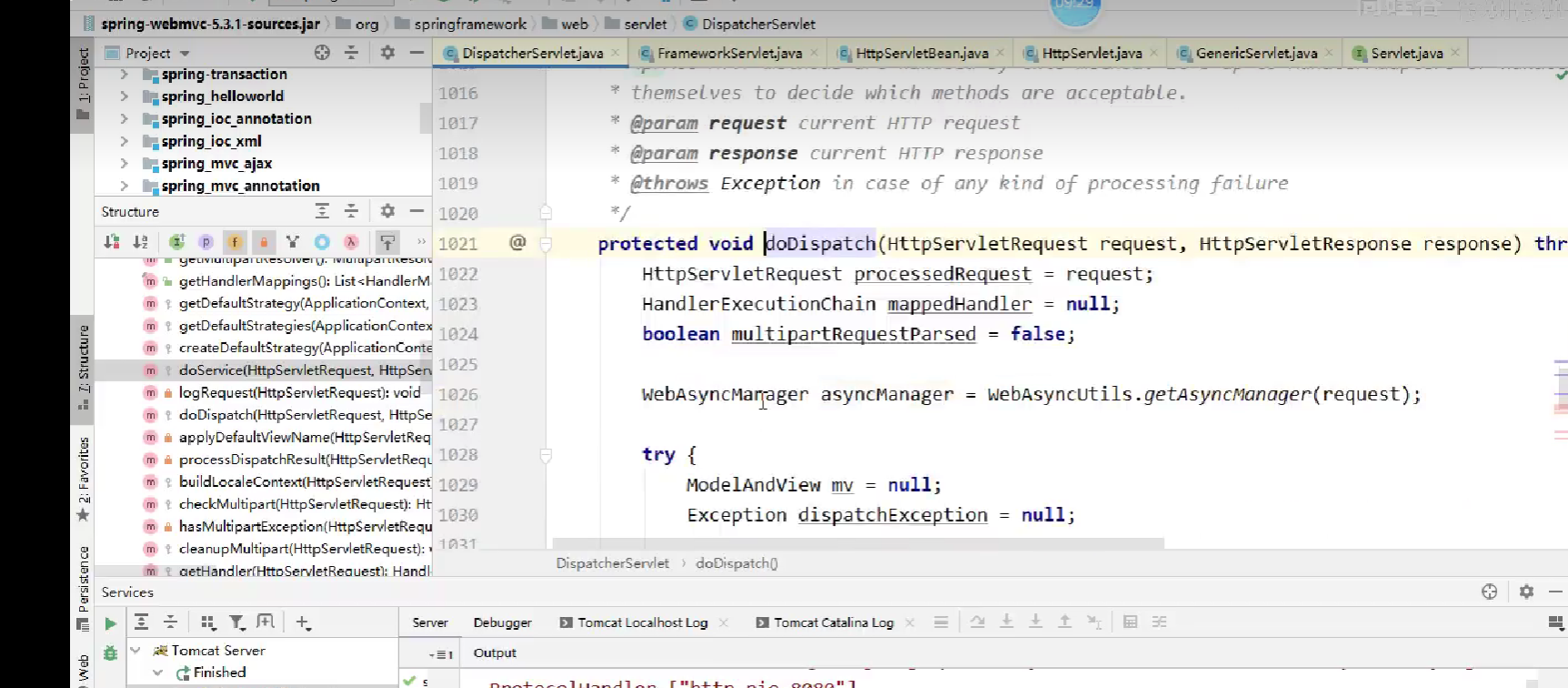This screenshot has height=688, width=1568.
Task: Open the Tomcat Localhost Log tab
Action: (642, 622)
